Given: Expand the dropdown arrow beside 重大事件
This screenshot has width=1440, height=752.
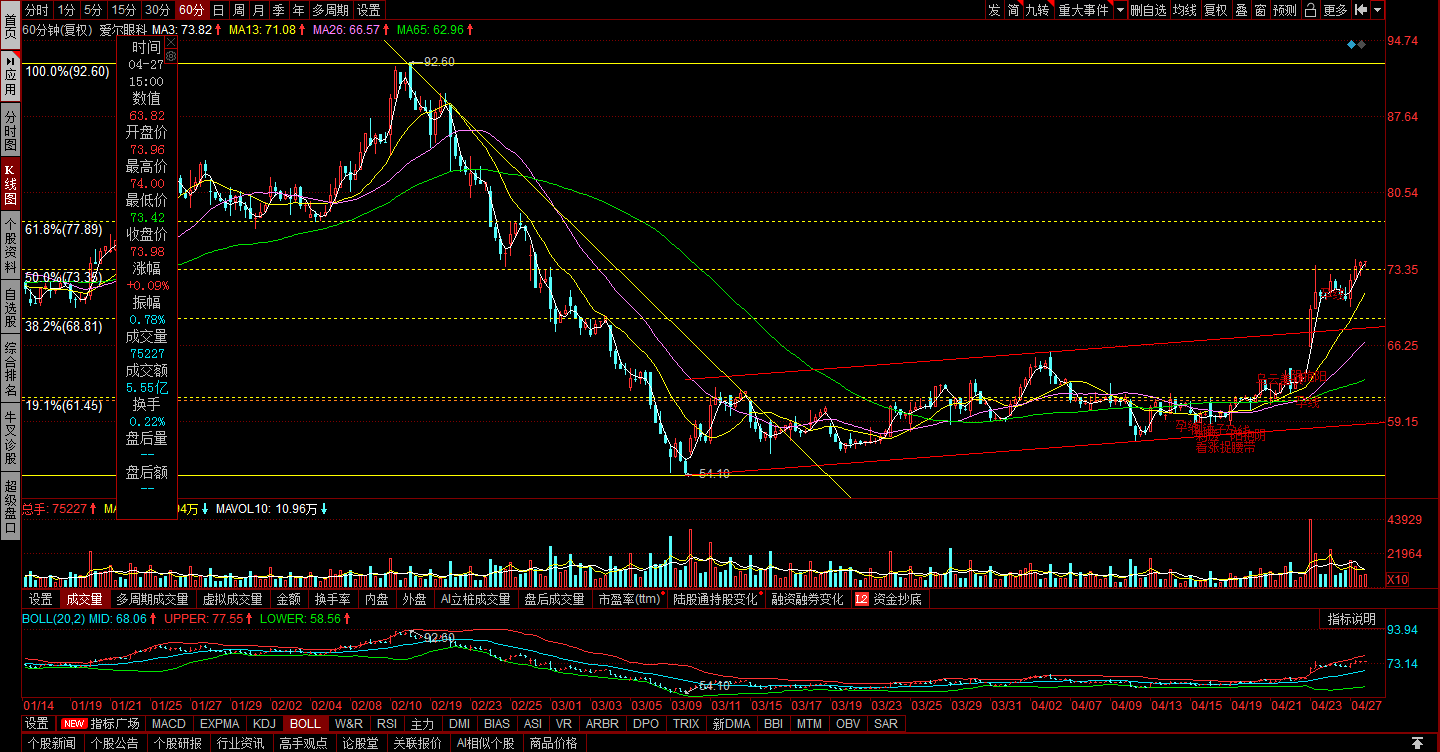Looking at the screenshot, I should click(x=1120, y=10).
